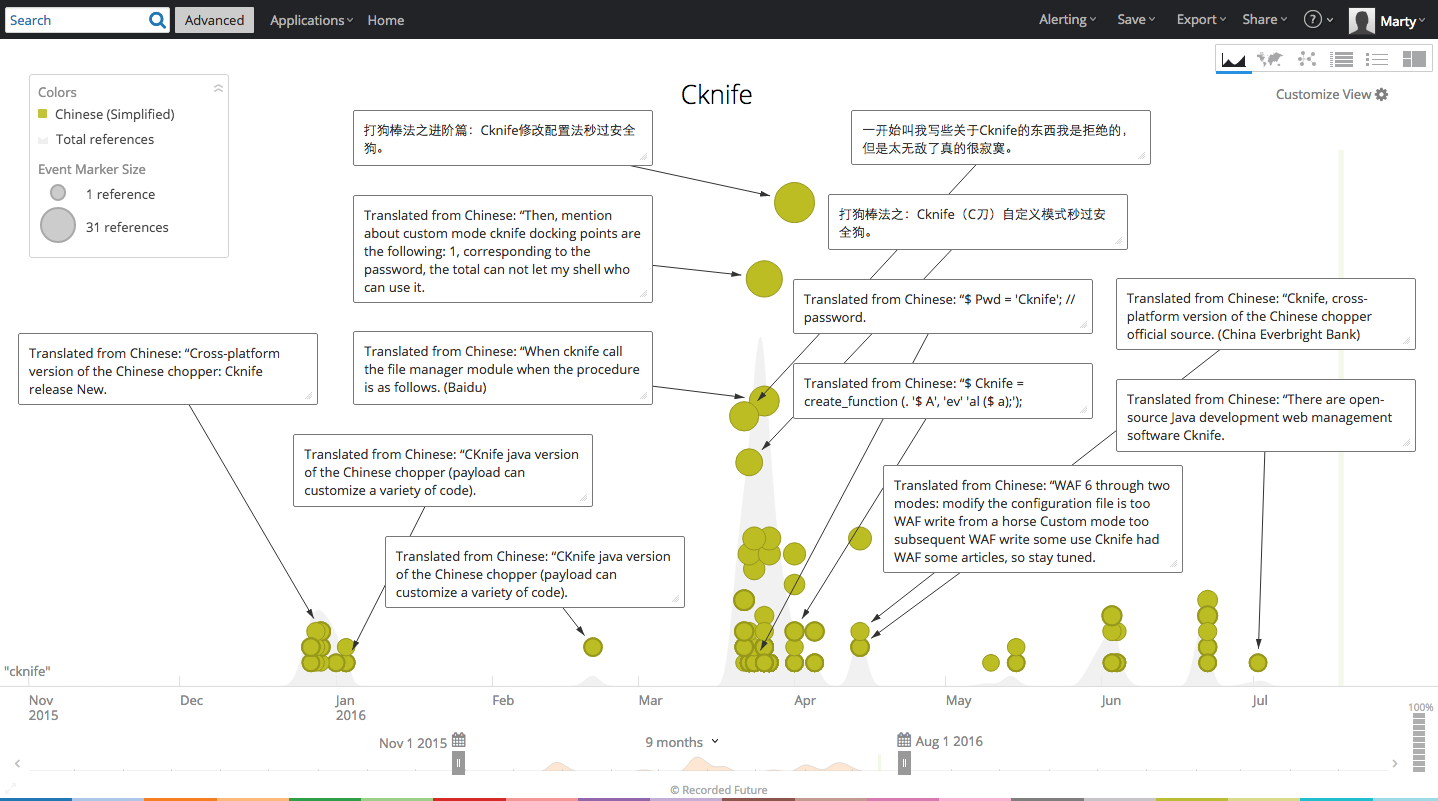Open the Applications menu
The height and width of the screenshot is (801, 1438).
(x=311, y=20)
